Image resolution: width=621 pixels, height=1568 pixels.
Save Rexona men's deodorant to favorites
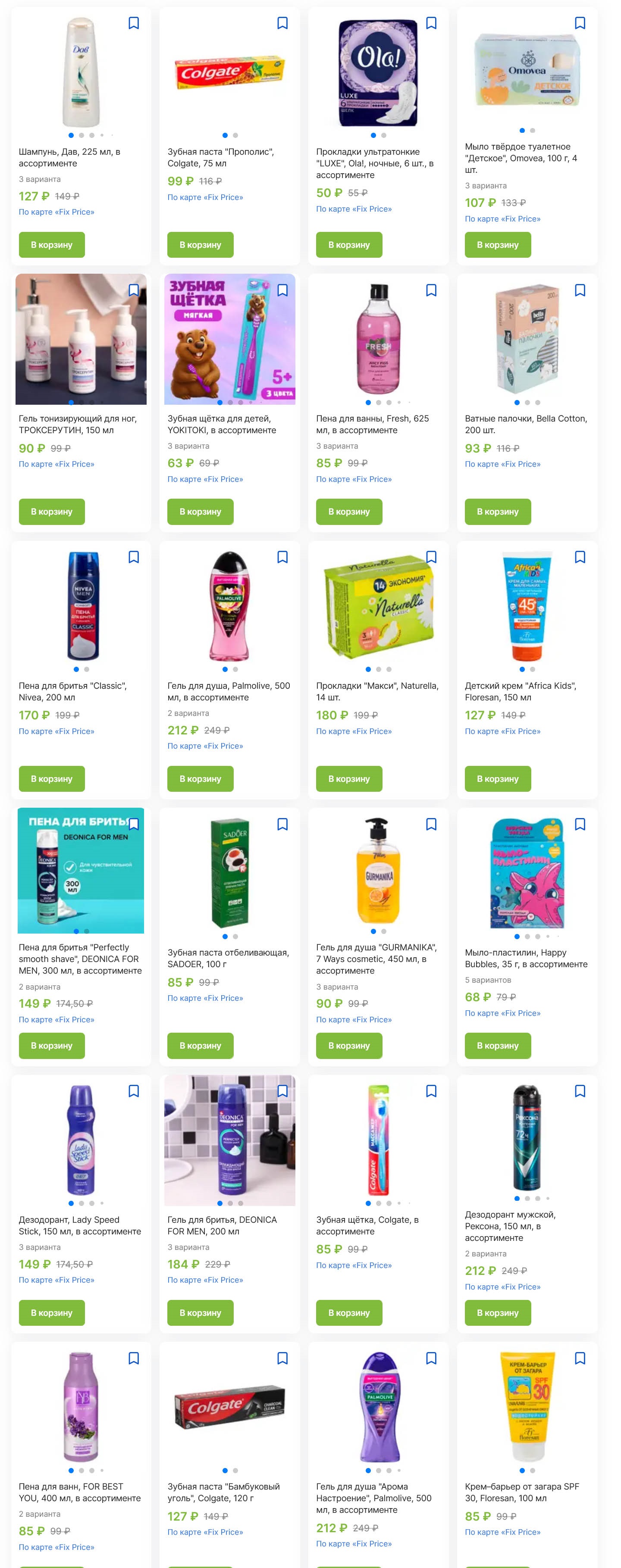click(x=580, y=1091)
